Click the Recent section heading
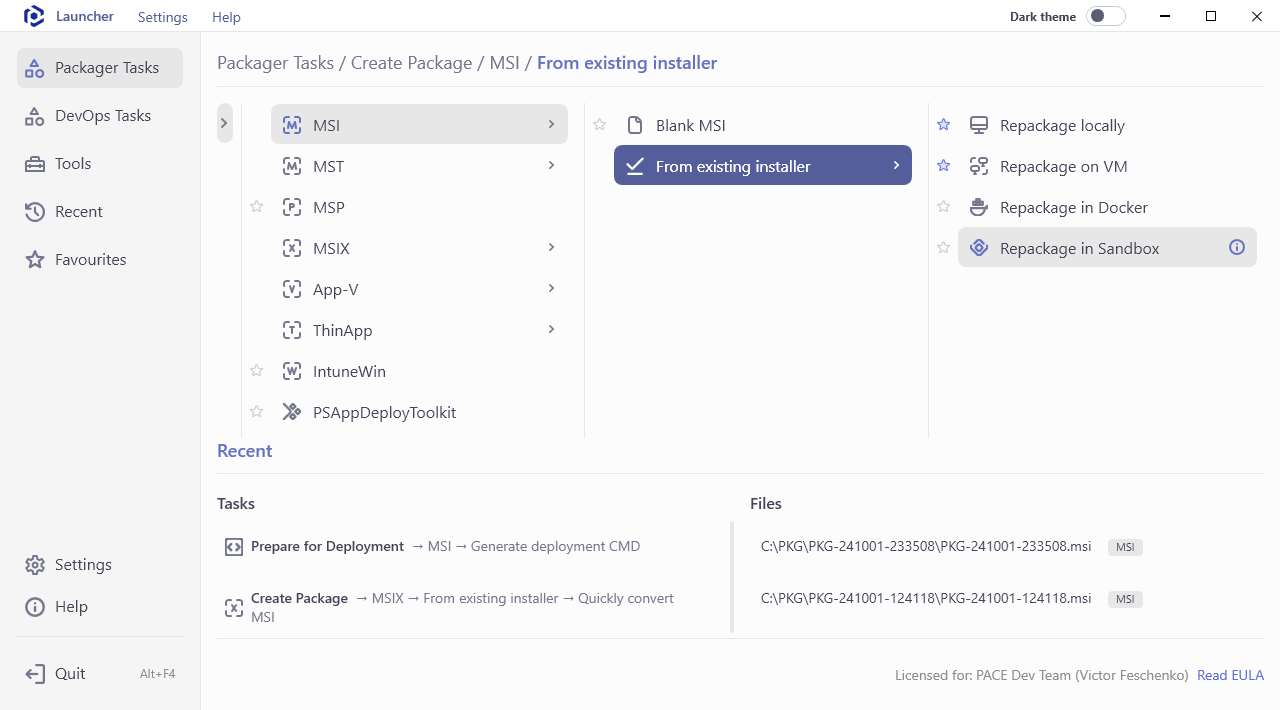This screenshot has width=1280, height=710. pyautogui.click(x=245, y=451)
